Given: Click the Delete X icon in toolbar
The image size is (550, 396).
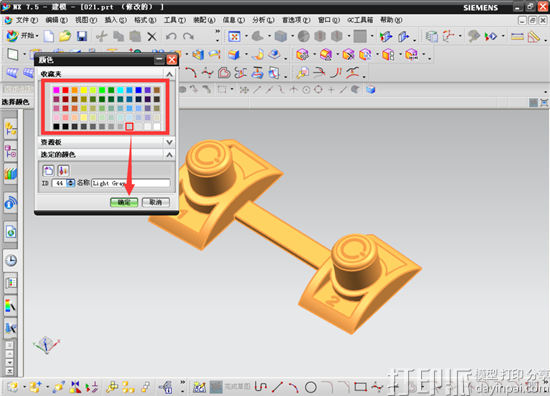Looking at the screenshot, I should 152,36.
